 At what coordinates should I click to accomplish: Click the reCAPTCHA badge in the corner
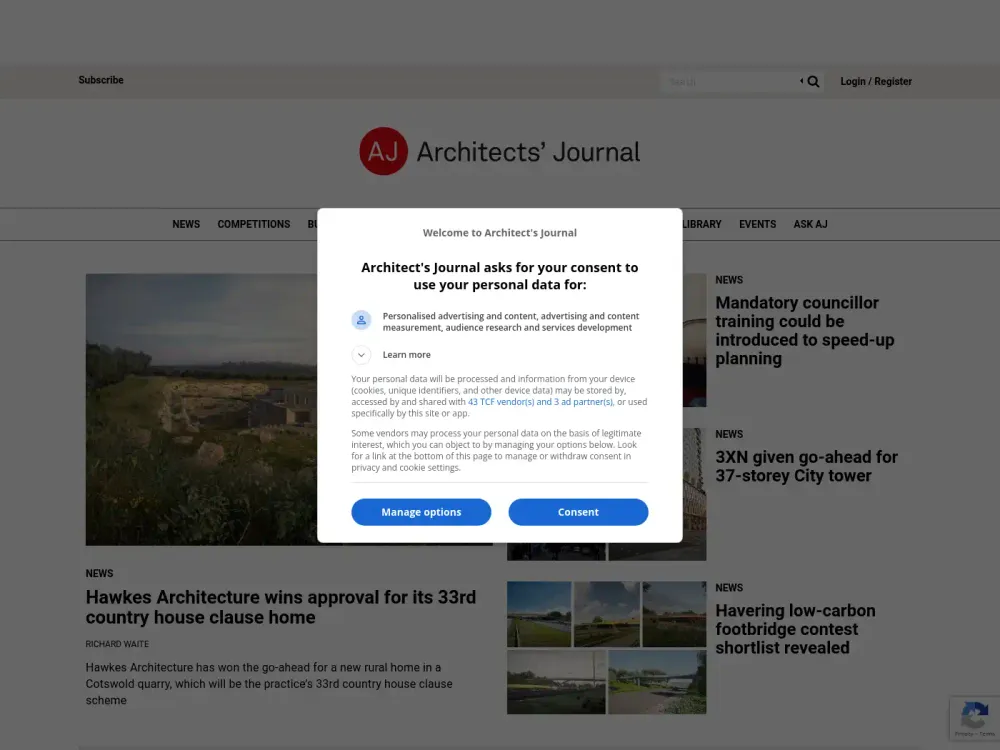tap(974, 718)
